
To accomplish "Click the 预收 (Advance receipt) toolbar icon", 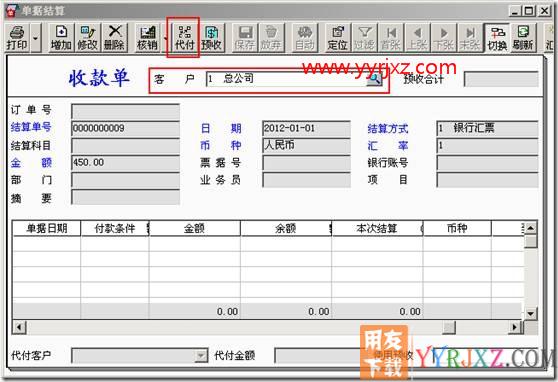I will 211,38.
